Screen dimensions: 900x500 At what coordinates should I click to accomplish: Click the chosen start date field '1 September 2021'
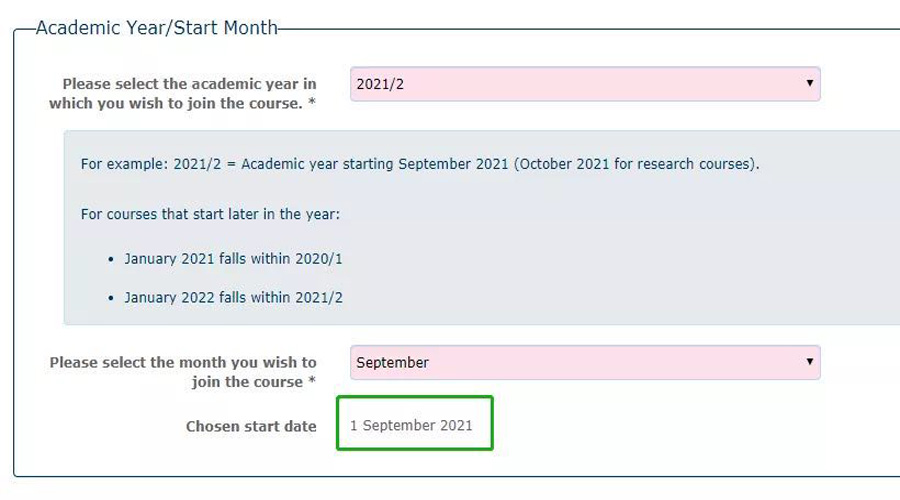414,423
